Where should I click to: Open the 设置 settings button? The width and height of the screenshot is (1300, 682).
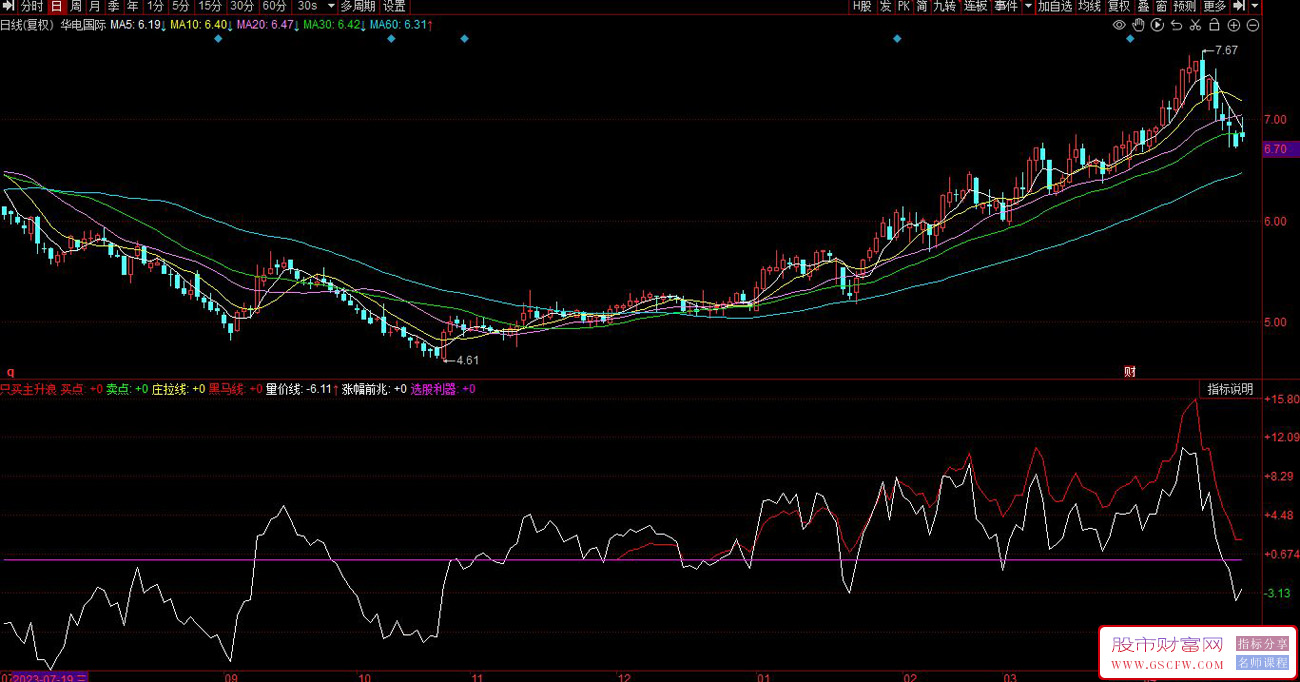394,6
